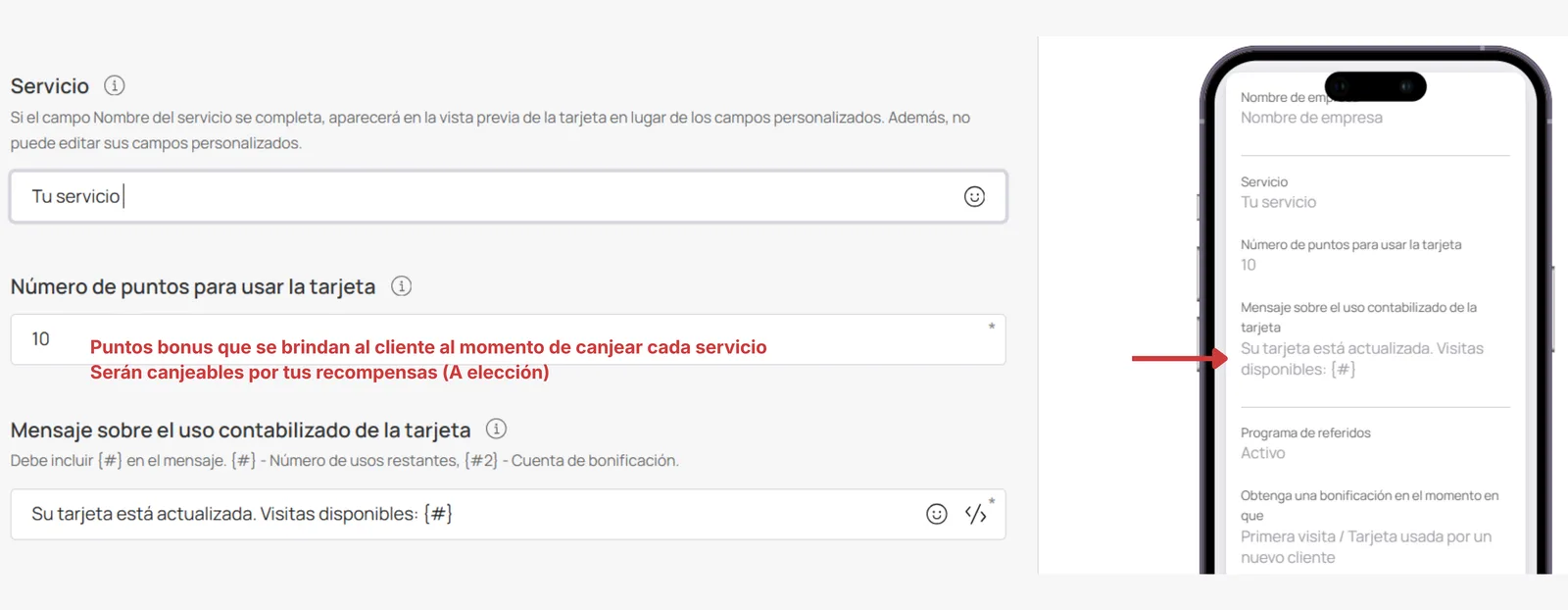Image resolution: width=1568 pixels, height=610 pixels.
Task: Open emoji picker in the message field
Action: [937, 514]
